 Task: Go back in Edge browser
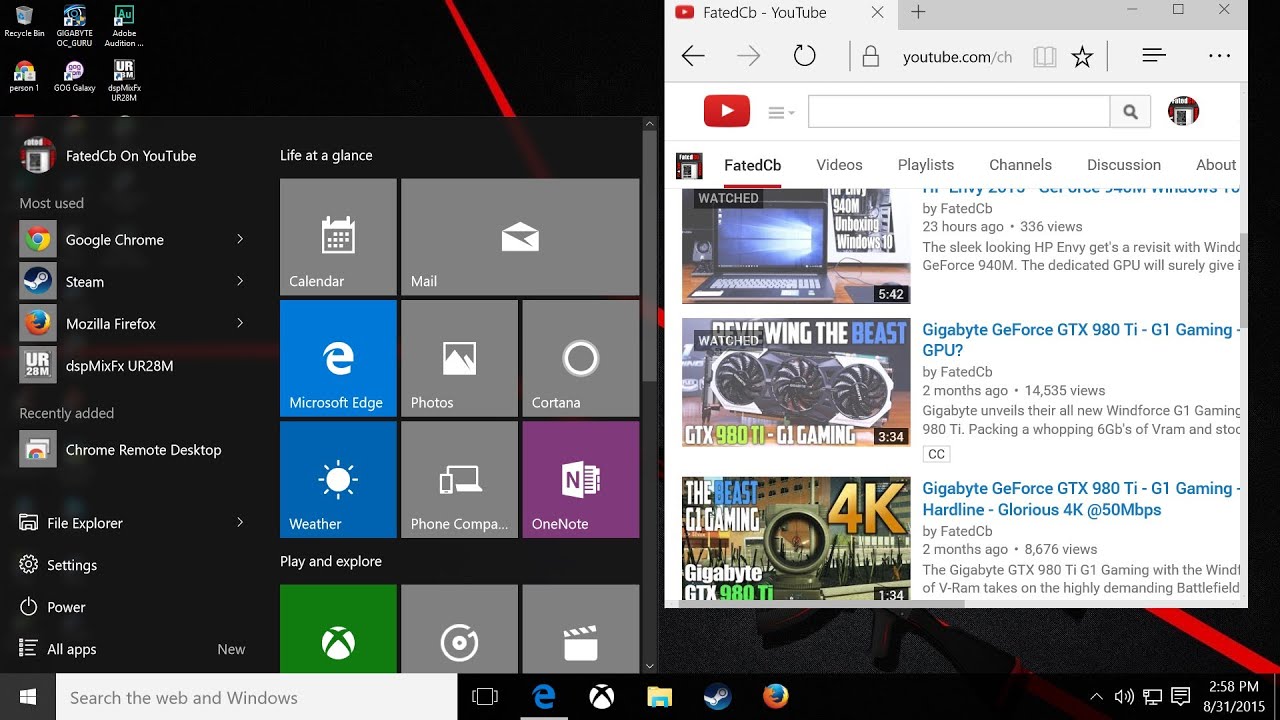(x=693, y=56)
